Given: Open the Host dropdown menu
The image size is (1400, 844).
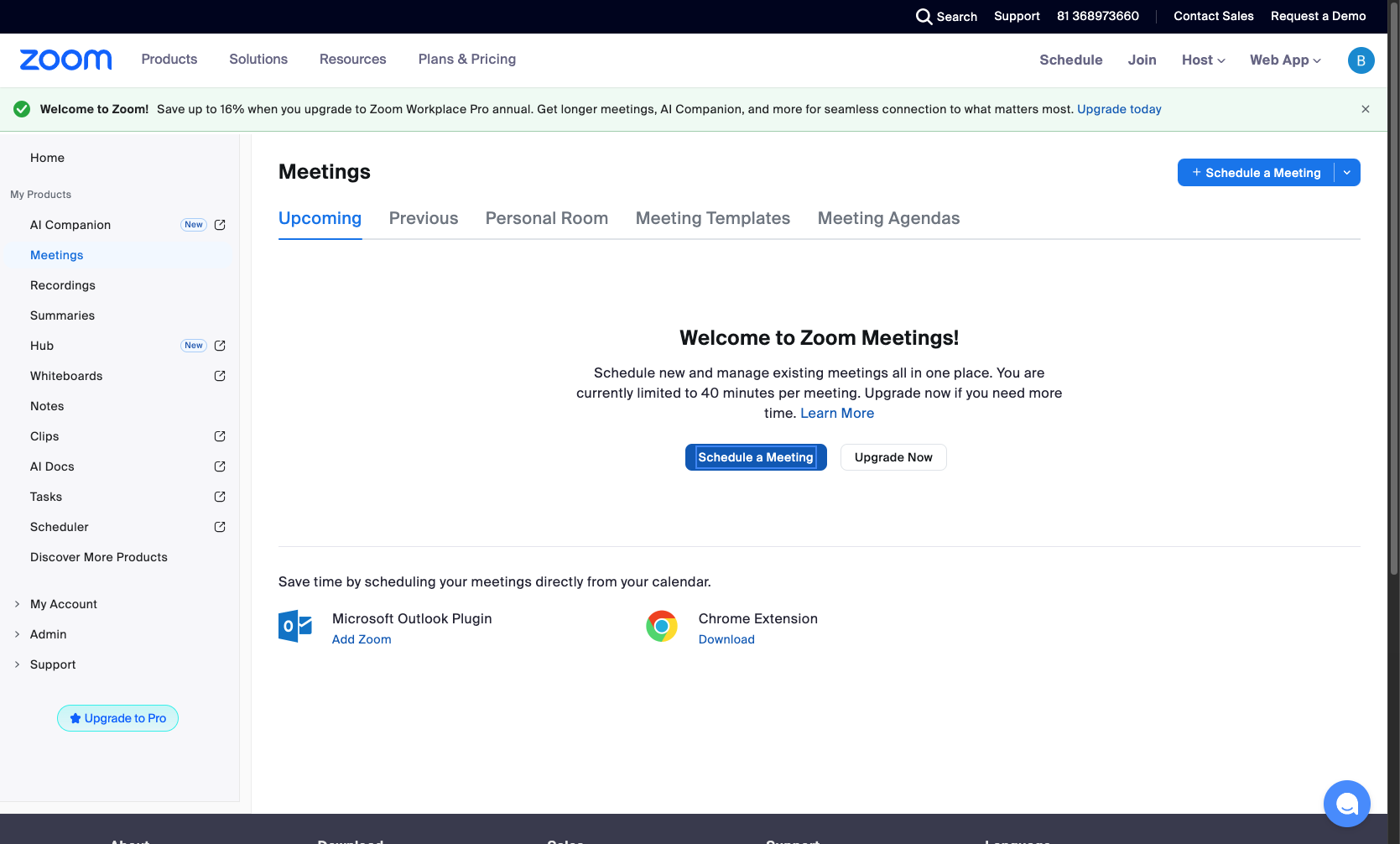Looking at the screenshot, I should pos(1204,60).
